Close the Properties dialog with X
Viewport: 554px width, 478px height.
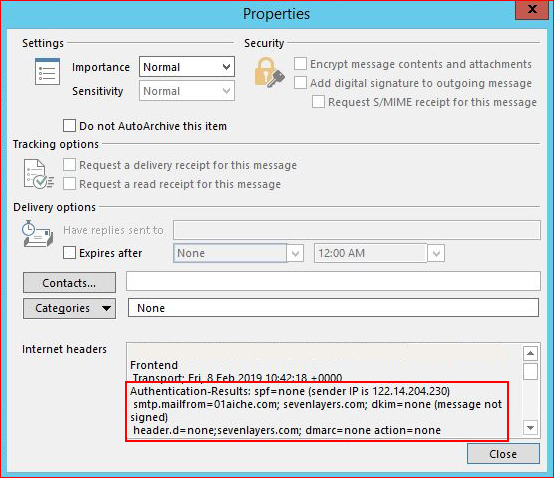pyautogui.click(x=532, y=9)
